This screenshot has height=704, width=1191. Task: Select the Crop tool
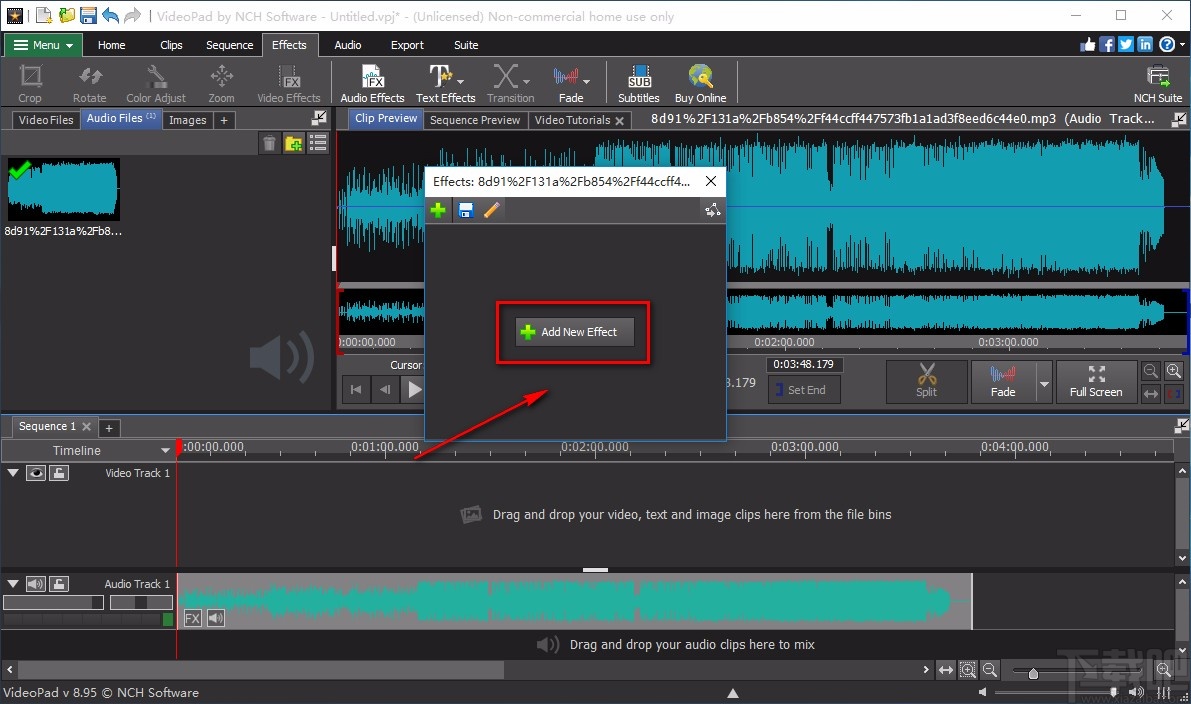point(29,82)
